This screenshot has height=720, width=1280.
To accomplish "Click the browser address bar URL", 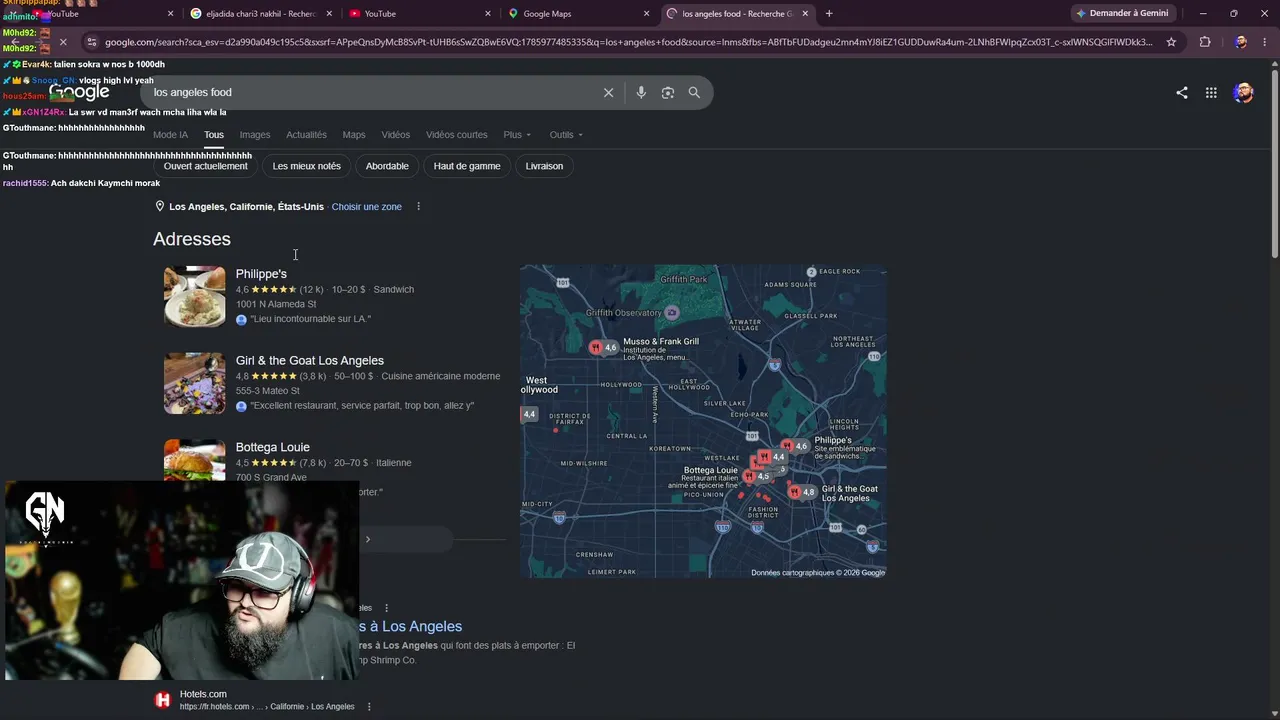I will click(629, 42).
